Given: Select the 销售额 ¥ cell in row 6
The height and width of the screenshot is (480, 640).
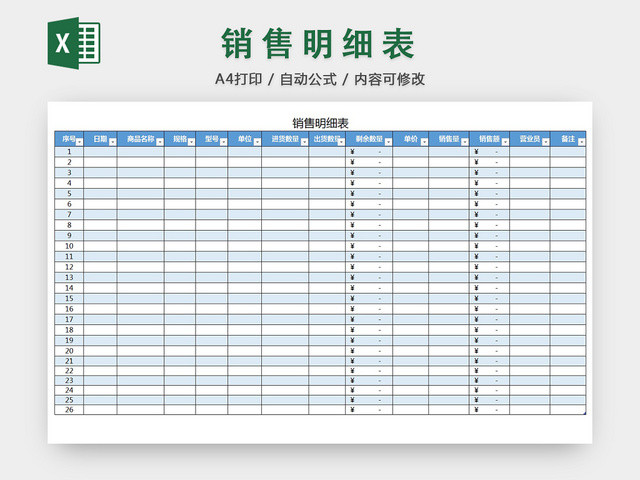Looking at the screenshot, I should click(489, 204).
